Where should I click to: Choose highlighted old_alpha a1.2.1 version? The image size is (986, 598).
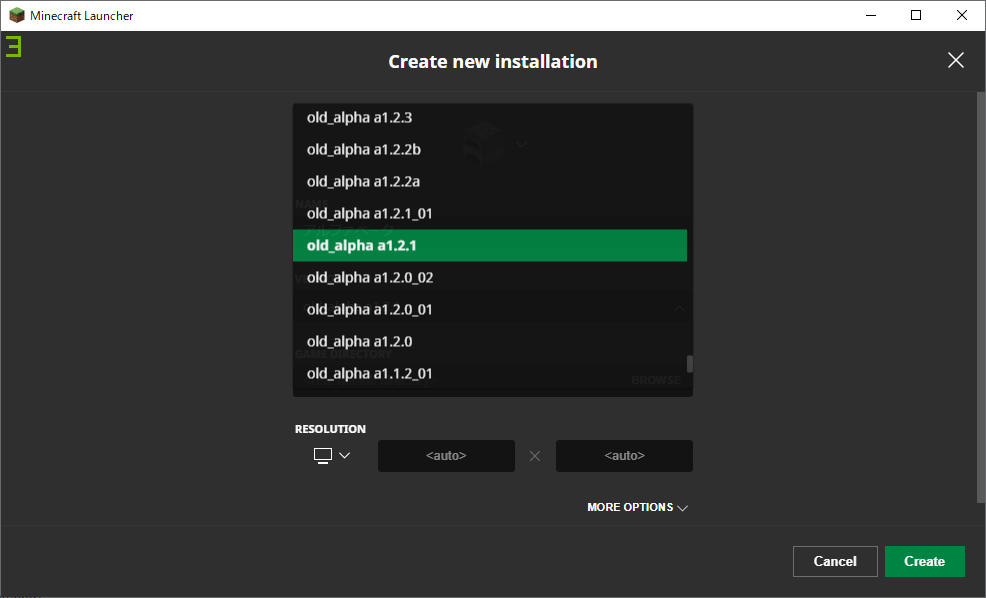(490, 246)
